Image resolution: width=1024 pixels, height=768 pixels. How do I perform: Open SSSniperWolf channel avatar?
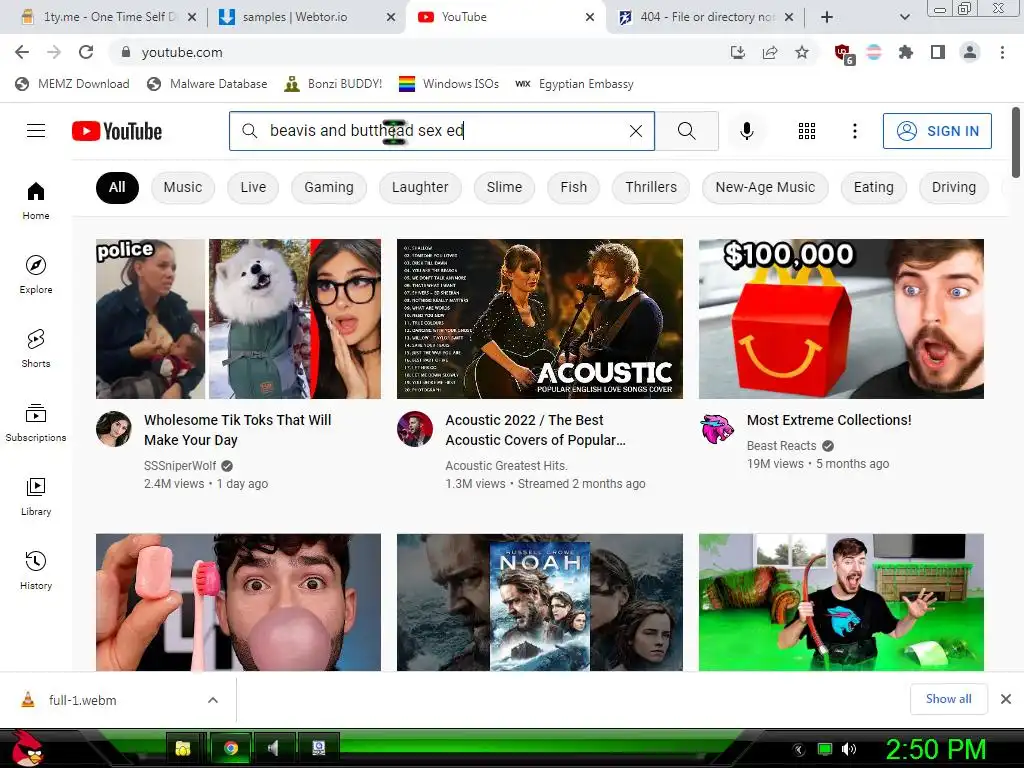click(114, 429)
